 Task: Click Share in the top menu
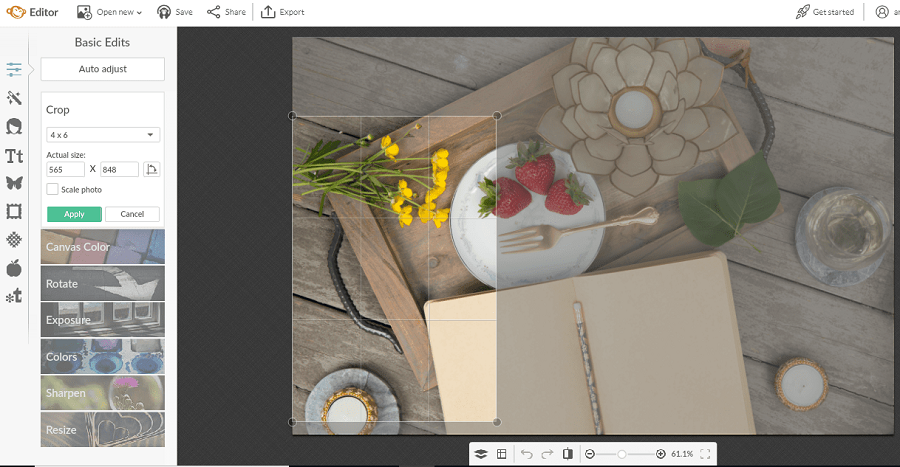(x=226, y=12)
